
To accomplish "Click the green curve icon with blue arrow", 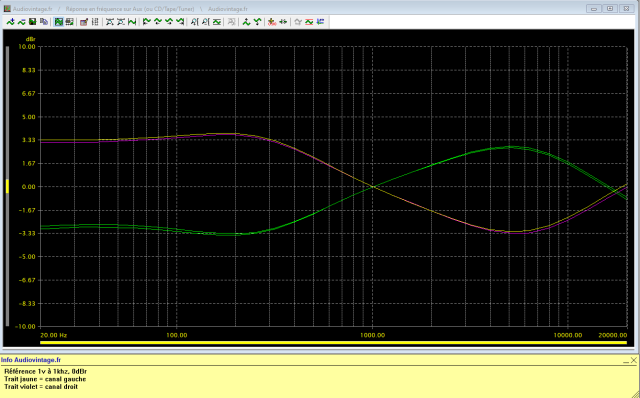I will [10, 22].
